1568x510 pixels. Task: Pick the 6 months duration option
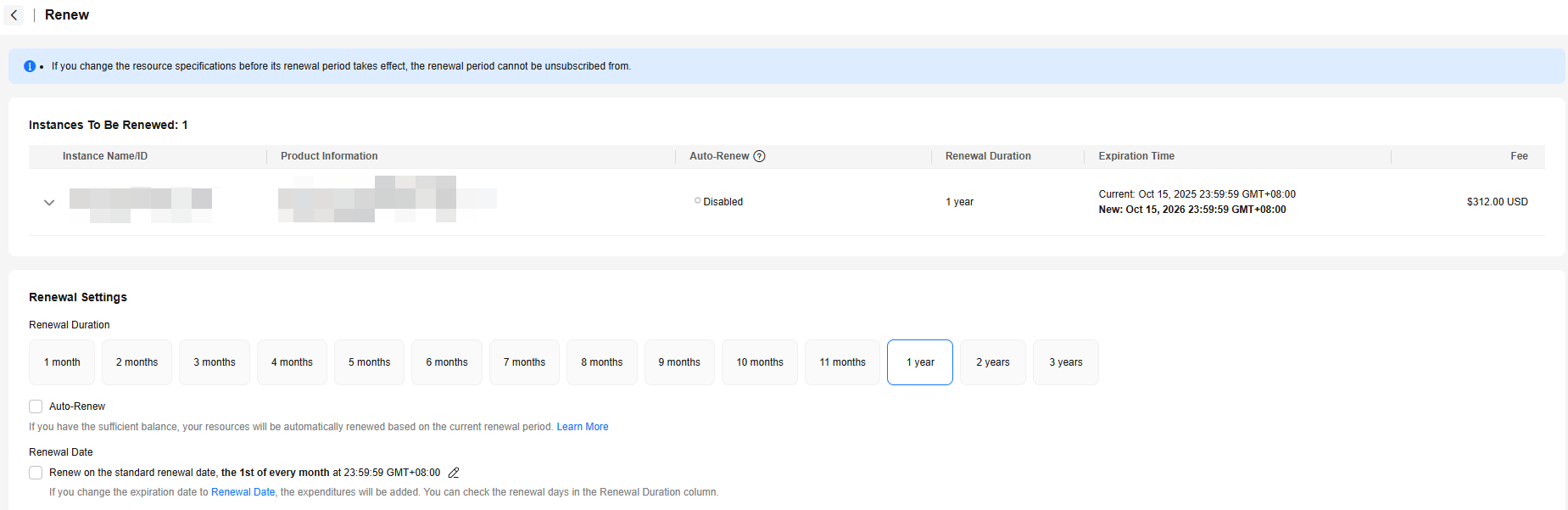point(447,362)
